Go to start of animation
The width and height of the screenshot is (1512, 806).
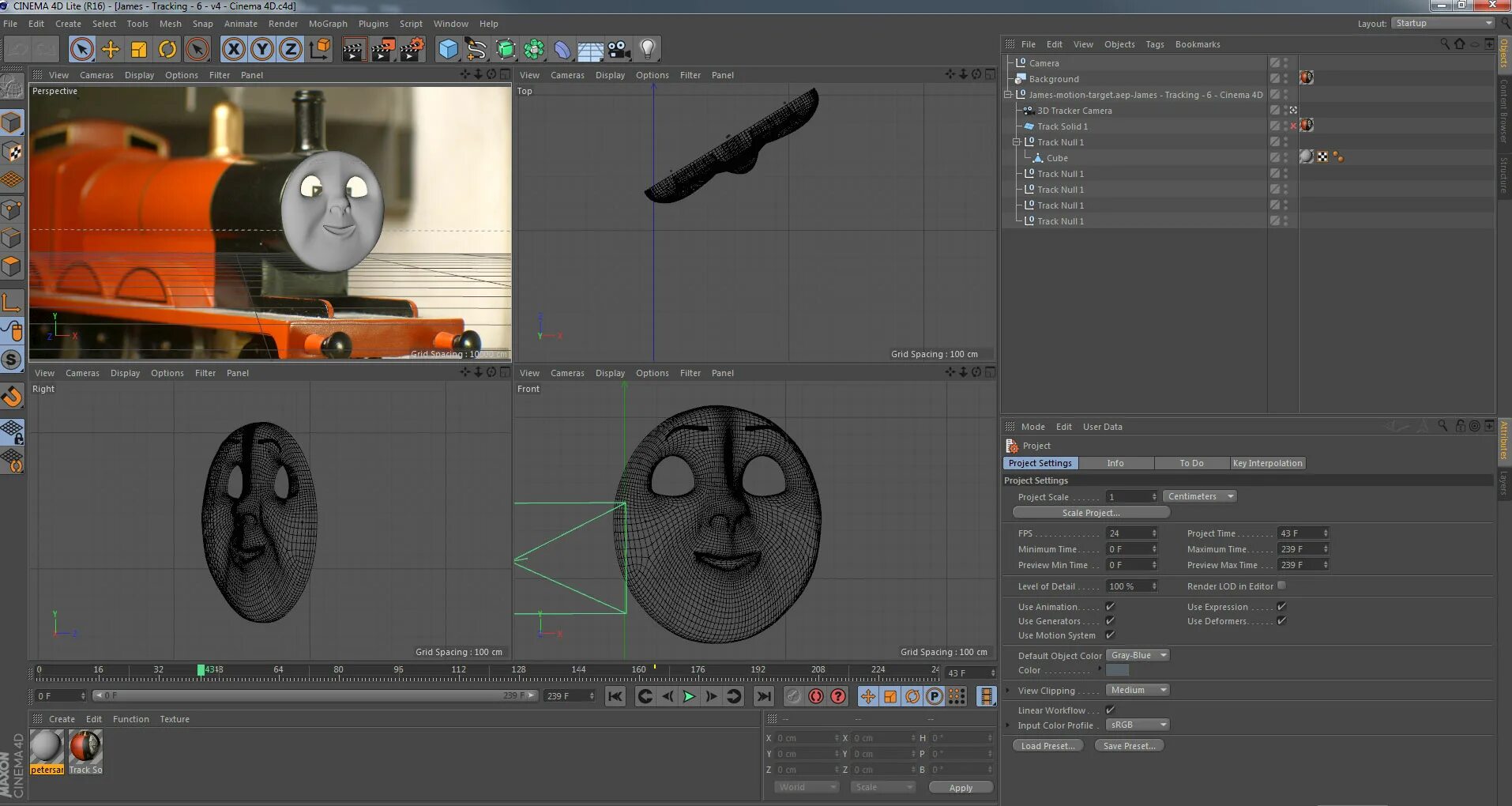(x=615, y=696)
